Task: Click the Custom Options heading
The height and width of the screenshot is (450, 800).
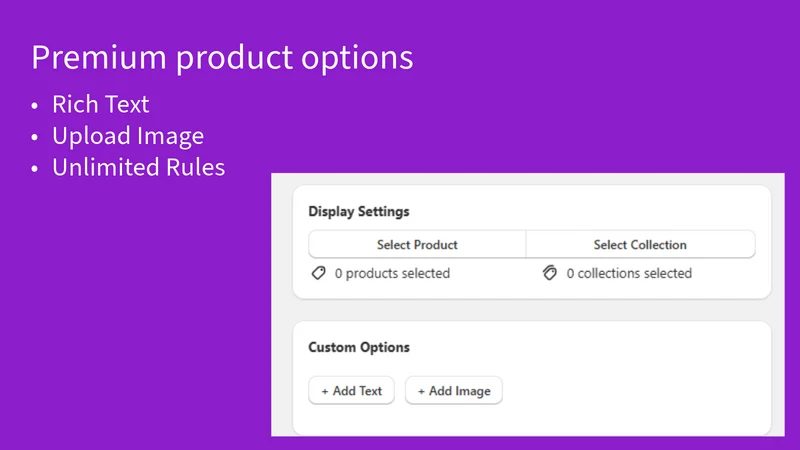Action: pyautogui.click(x=359, y=347)
